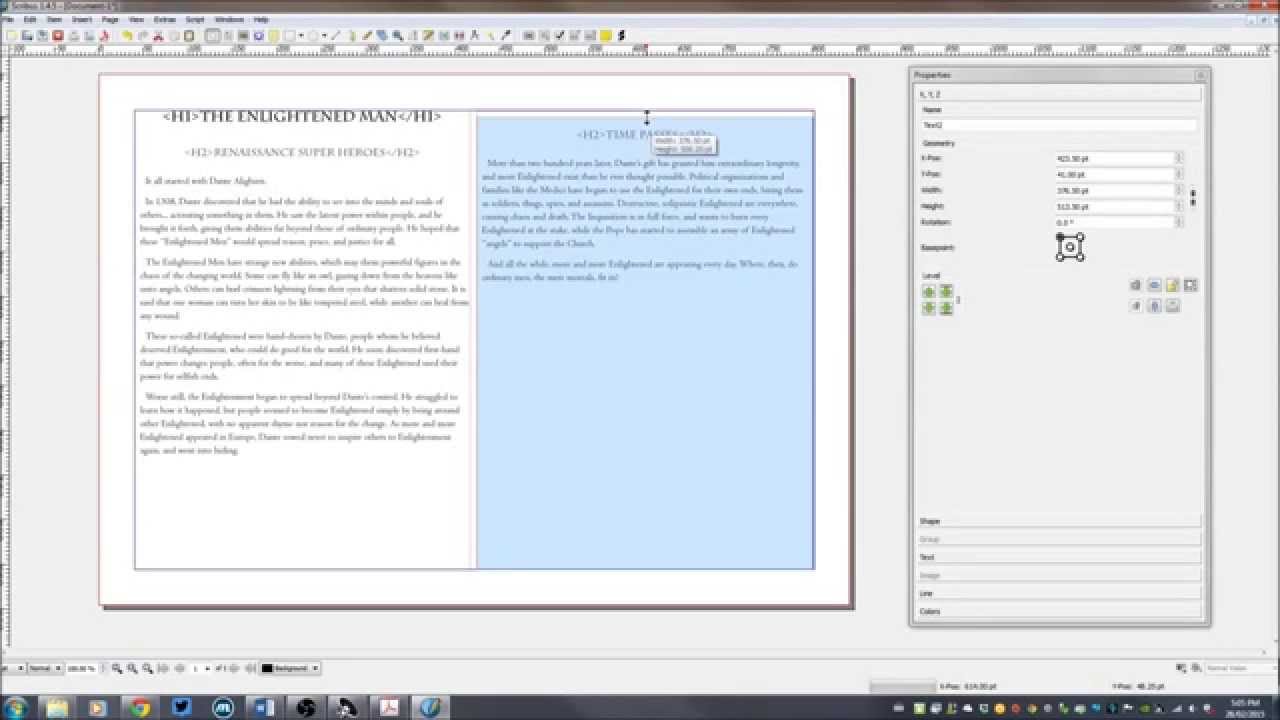
Task: Click the Chrome icon in Windows taskbar
Action: pyautogui.click(x=139, y=707)
